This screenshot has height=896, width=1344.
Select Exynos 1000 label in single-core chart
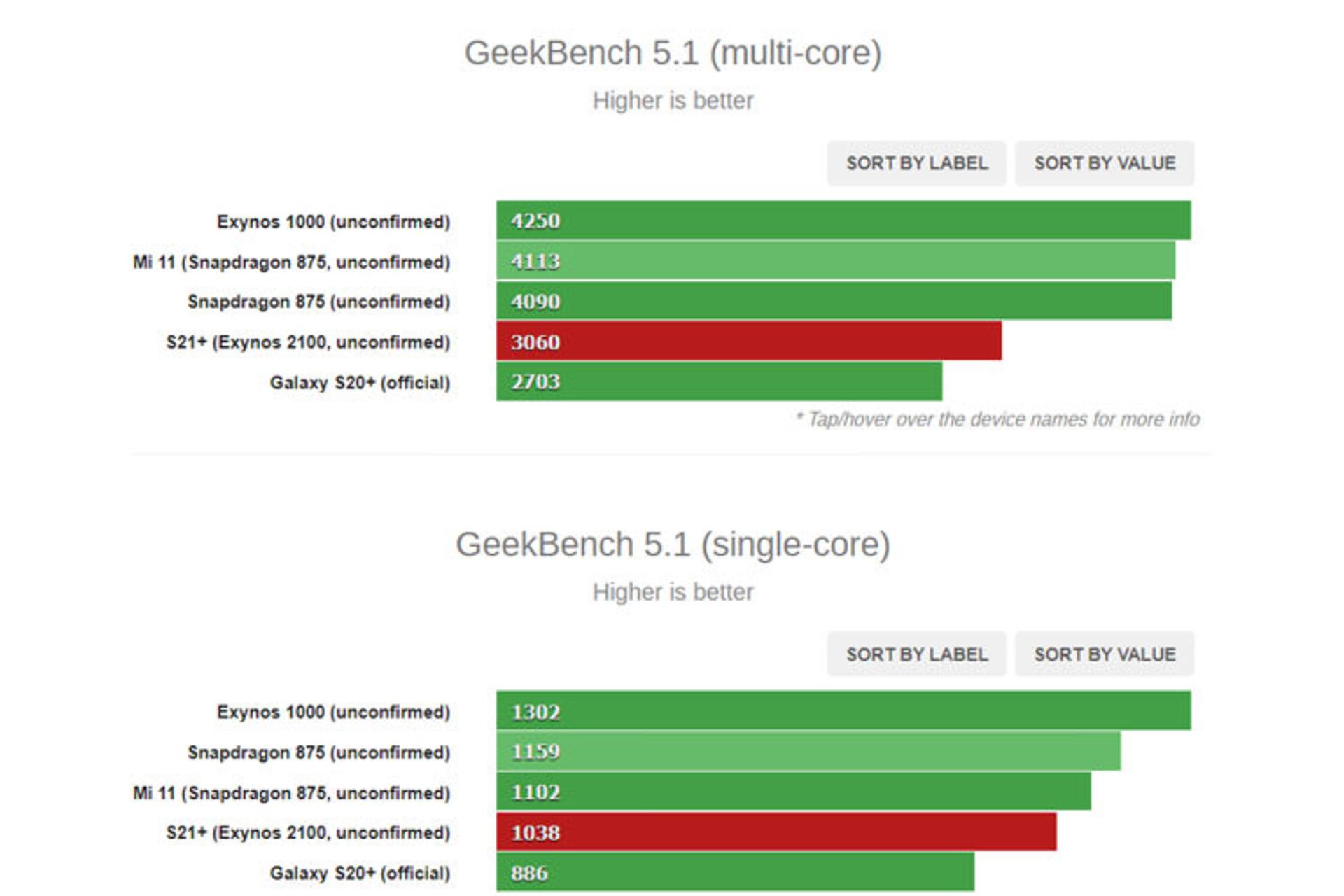tap(333, 712)
